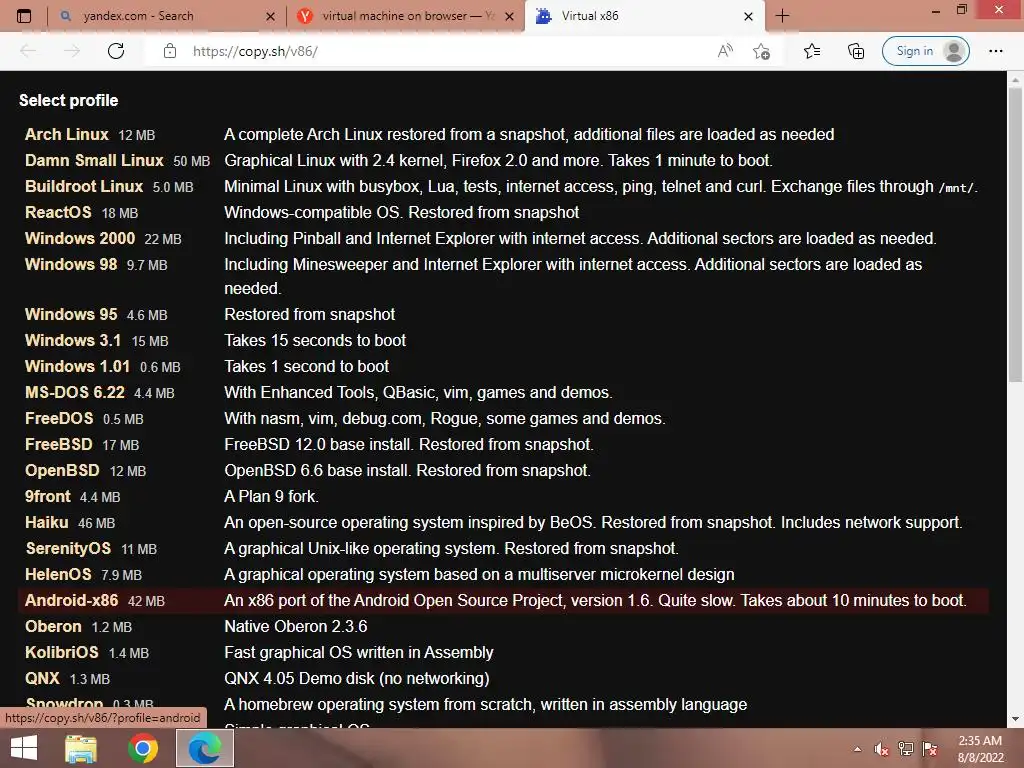The image size is (1024, 768).
Task: Click the 'Select profile' heading
Action: tap(69, 101)
